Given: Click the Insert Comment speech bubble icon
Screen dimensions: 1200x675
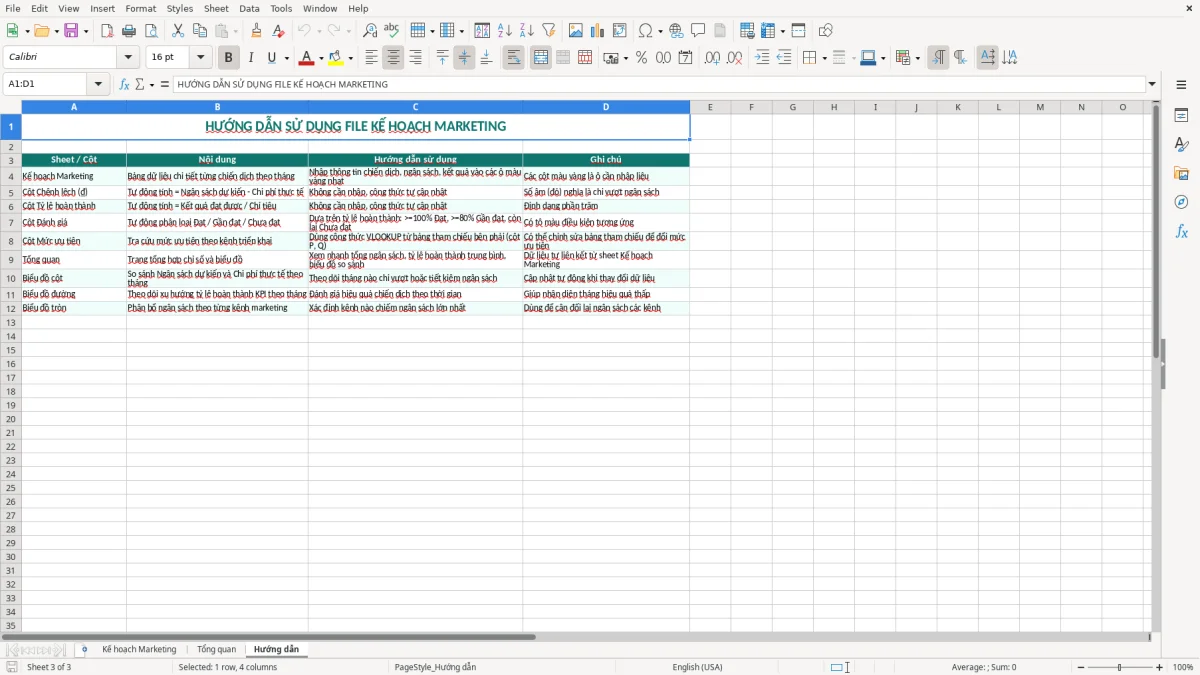Looking at the screenshot, I should (698, 31).
